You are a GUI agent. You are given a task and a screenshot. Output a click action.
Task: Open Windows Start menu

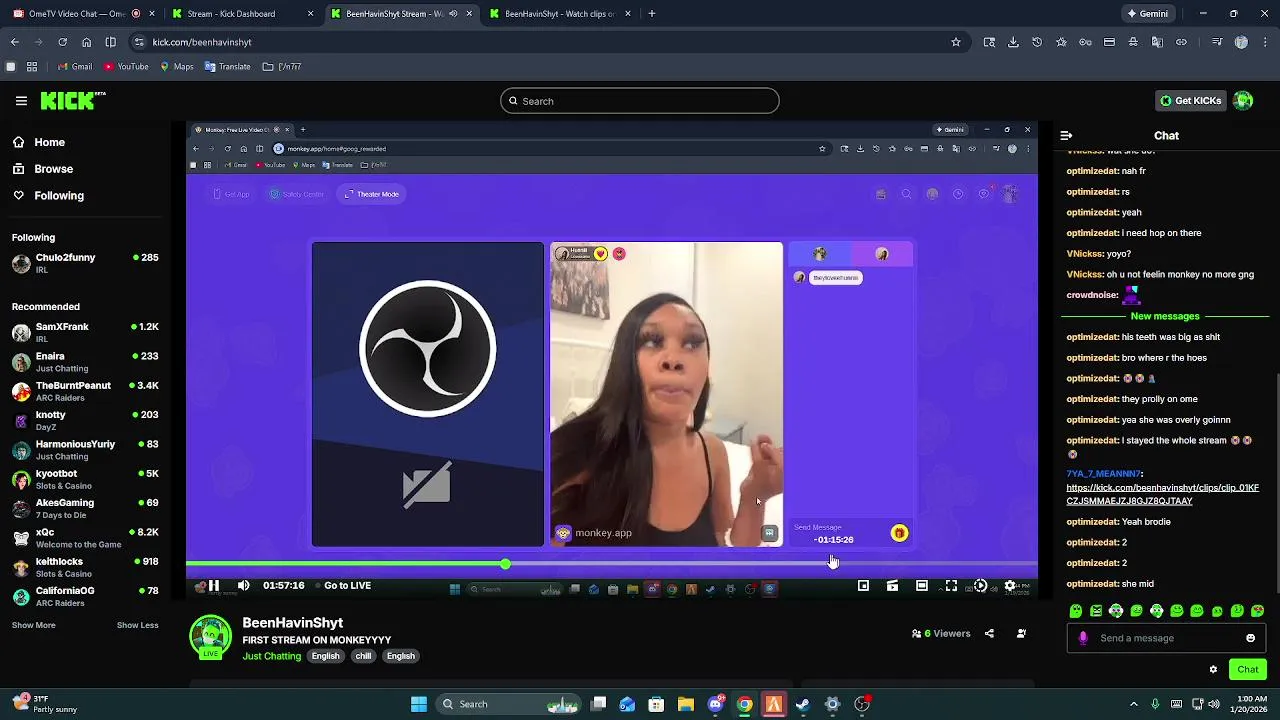coord(419,704)
